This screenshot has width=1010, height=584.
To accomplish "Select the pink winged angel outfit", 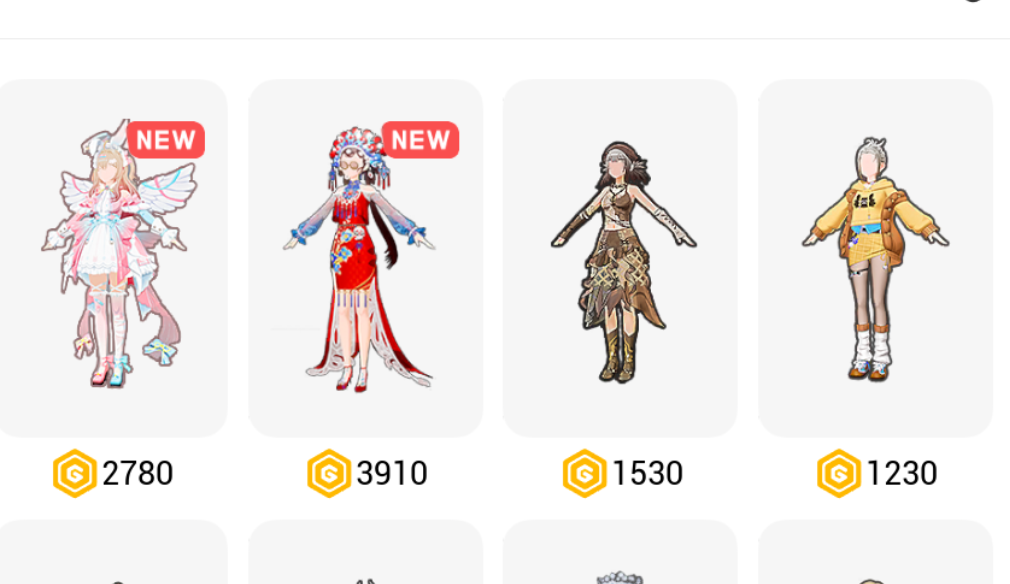I will point(113,258).
